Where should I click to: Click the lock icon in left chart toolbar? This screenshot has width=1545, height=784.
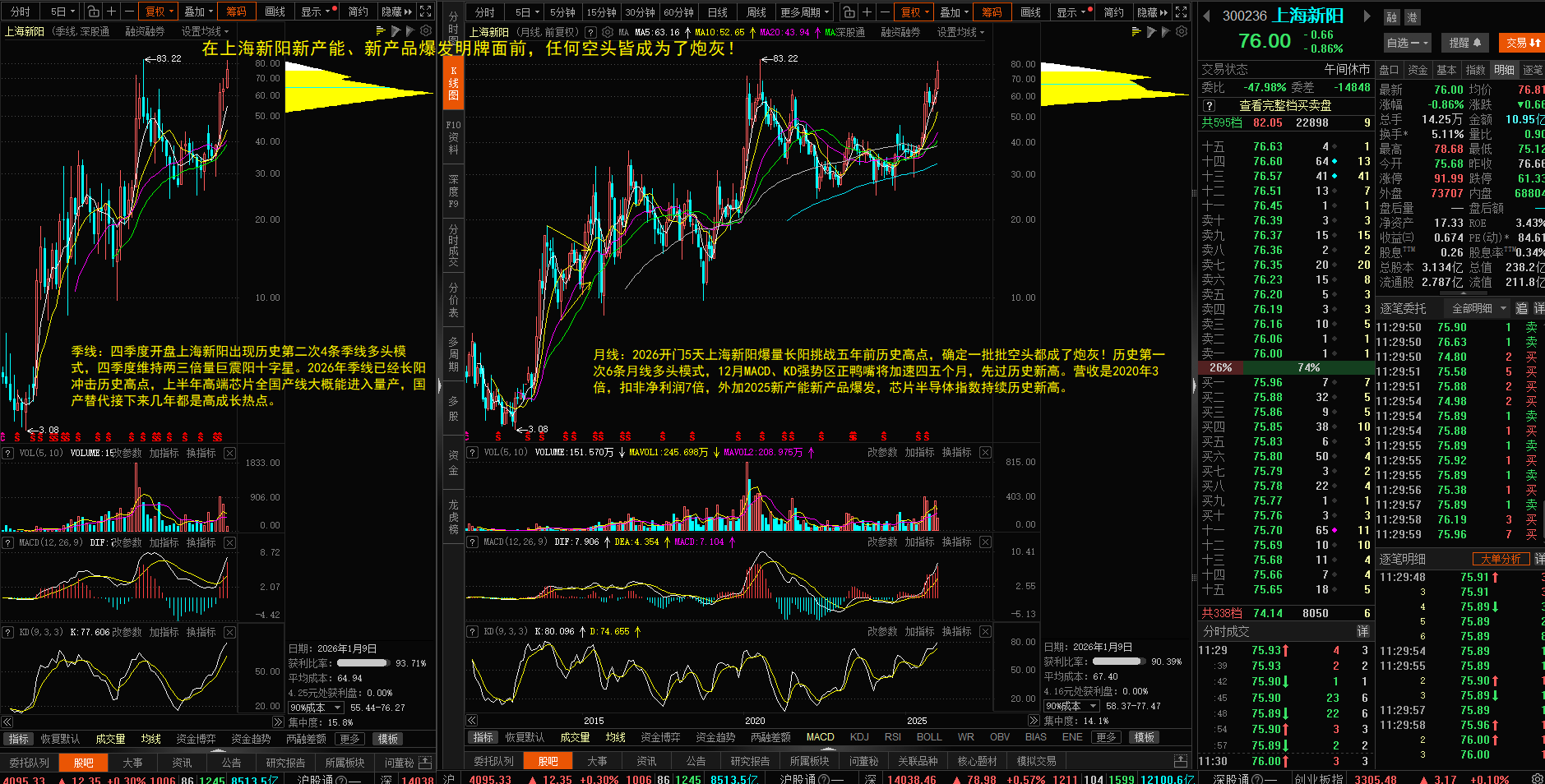click(x=93, y=12)
